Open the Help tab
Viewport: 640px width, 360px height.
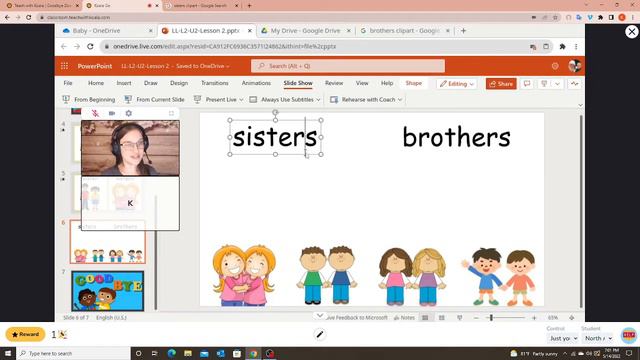(387, 83)
